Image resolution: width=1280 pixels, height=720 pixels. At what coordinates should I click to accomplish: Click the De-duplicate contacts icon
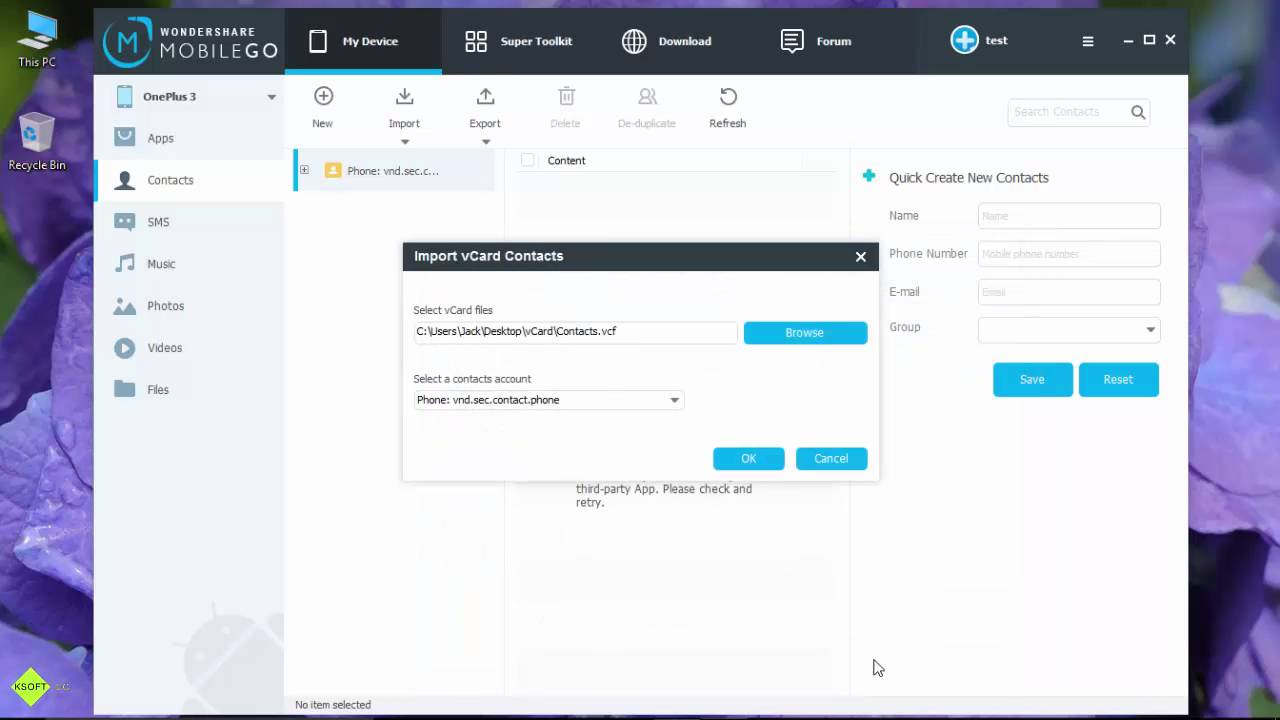pyautogui.click(x=647, y=96)
